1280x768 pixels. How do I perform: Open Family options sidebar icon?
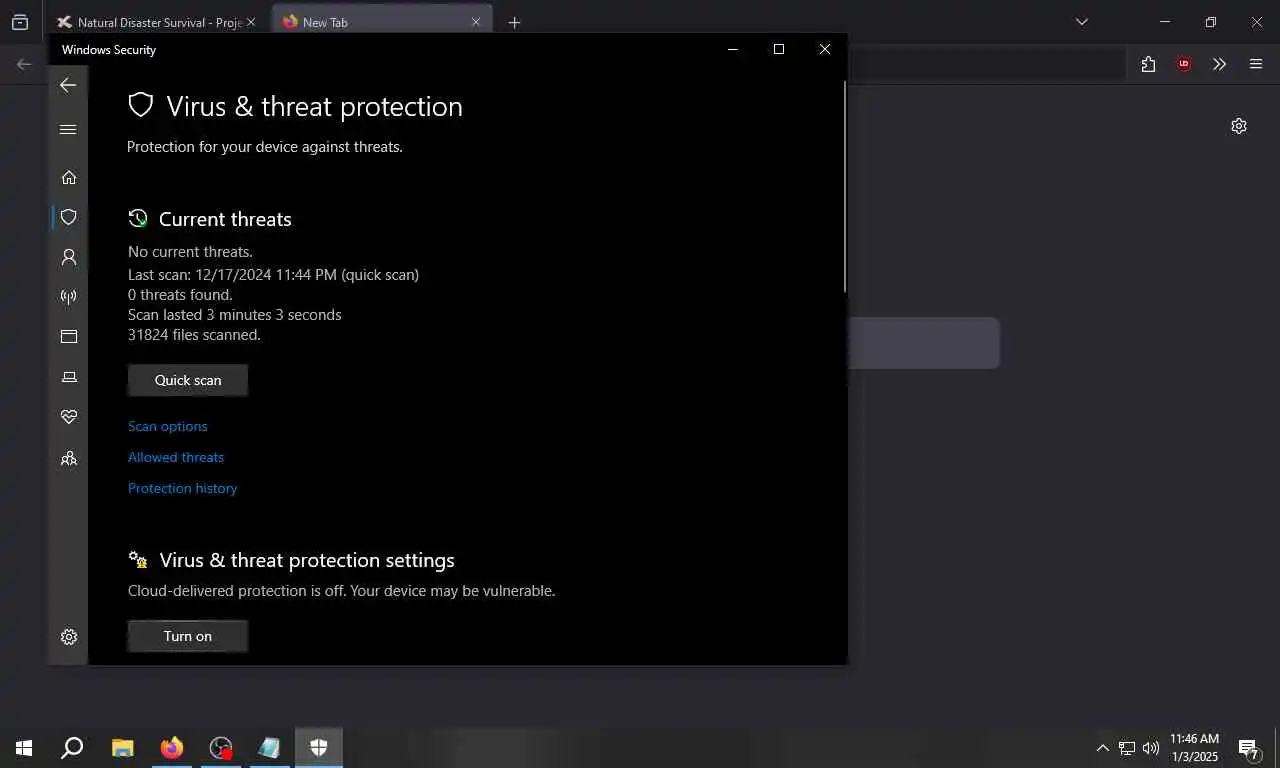pyautogui.click(x=69, y=458)
